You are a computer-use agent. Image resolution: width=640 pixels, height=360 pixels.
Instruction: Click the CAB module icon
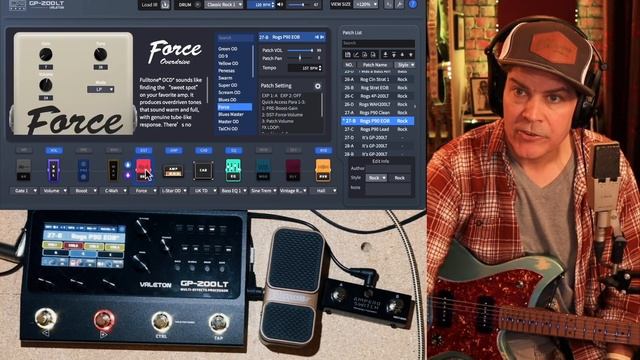(x=203, y=171)
